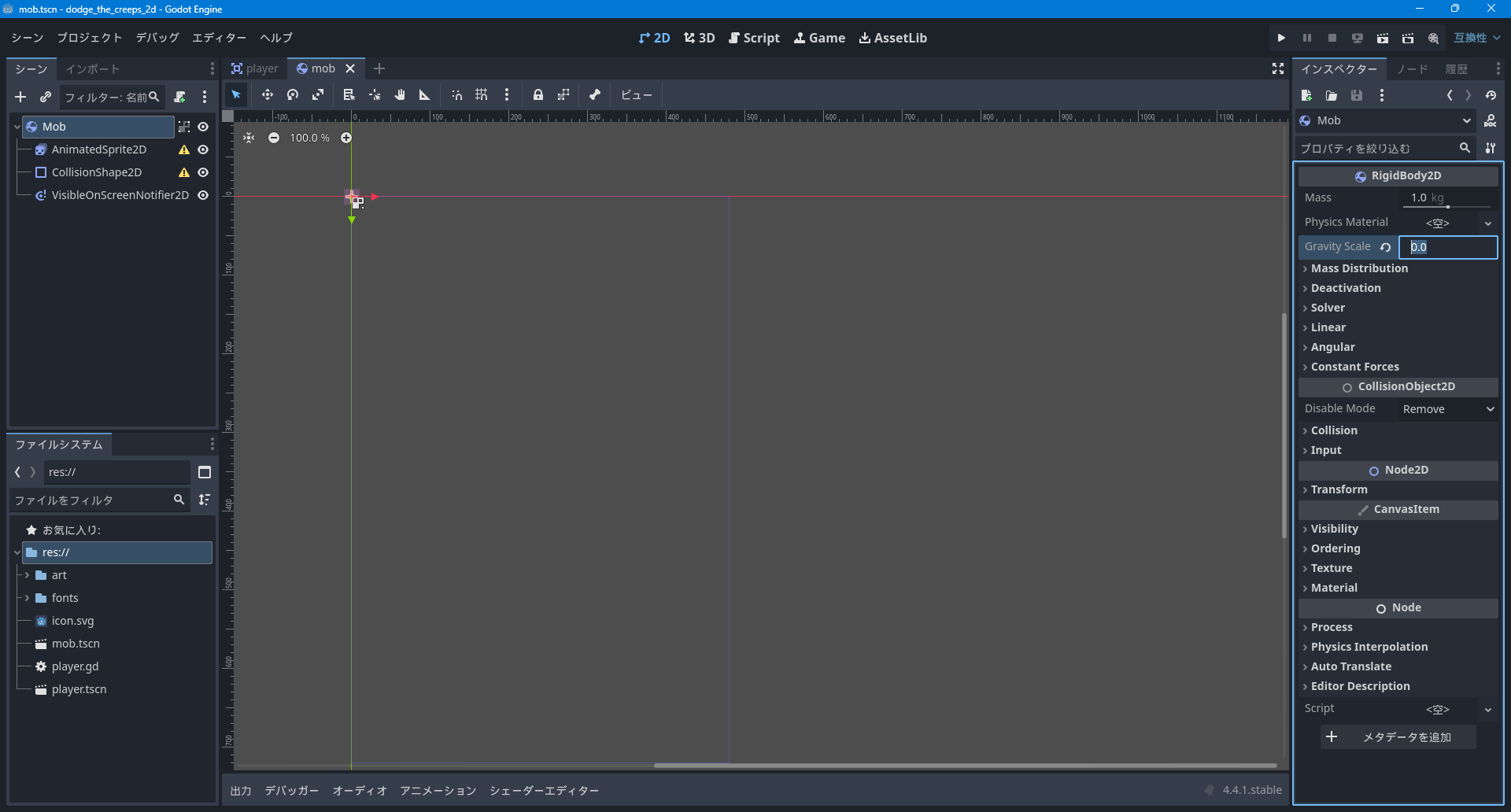Toggle grid snap in viewport toolbar
1511x812 pixels.
482,95
